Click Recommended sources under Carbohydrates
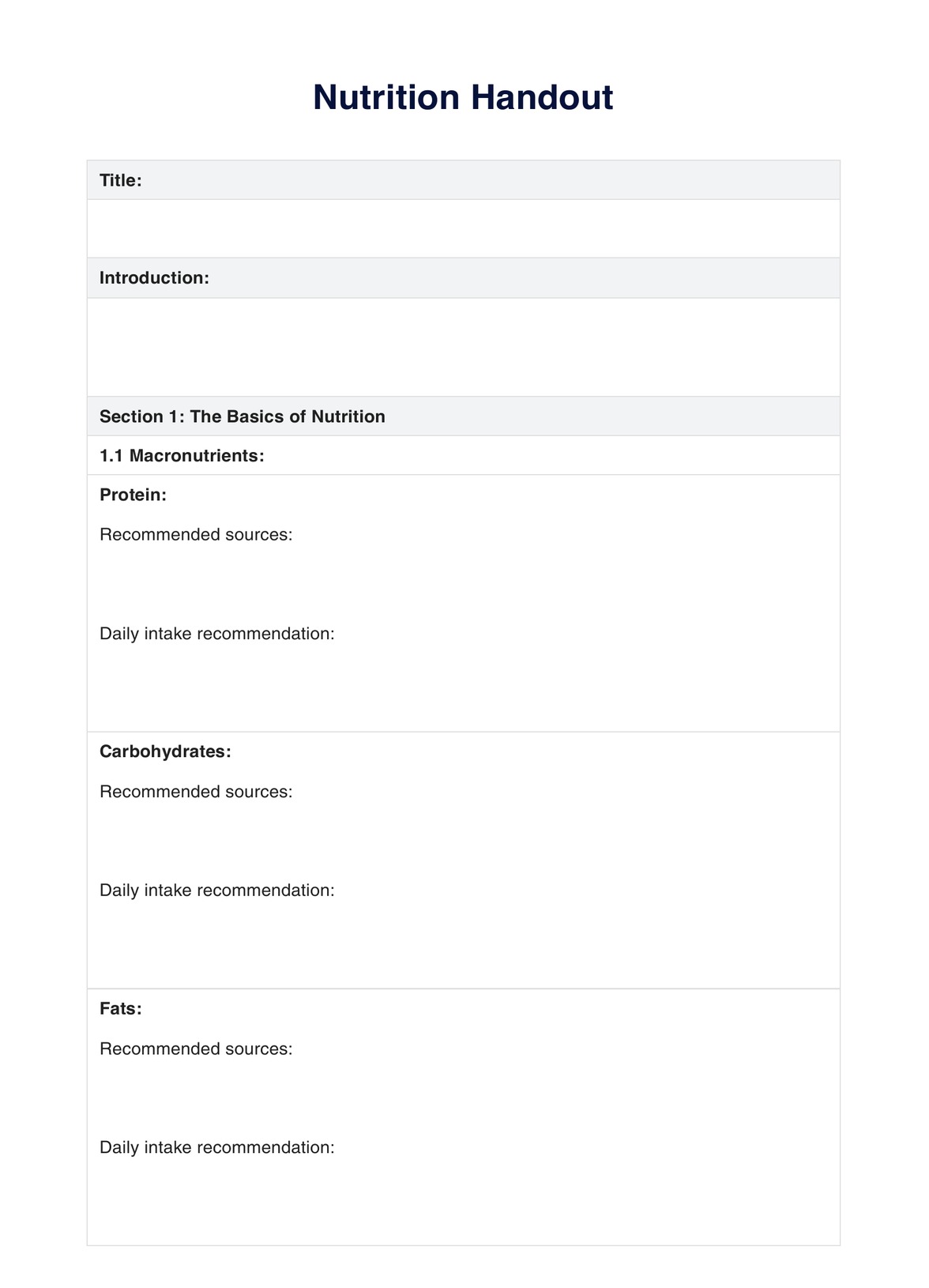 point(196,792)
